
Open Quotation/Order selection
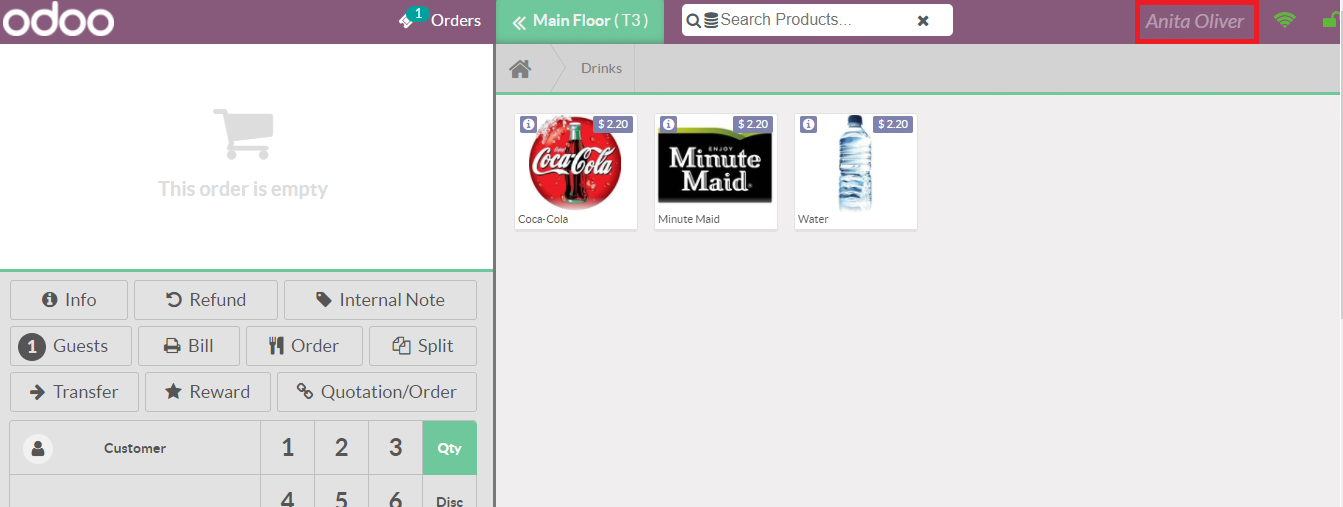coord(377,392)
